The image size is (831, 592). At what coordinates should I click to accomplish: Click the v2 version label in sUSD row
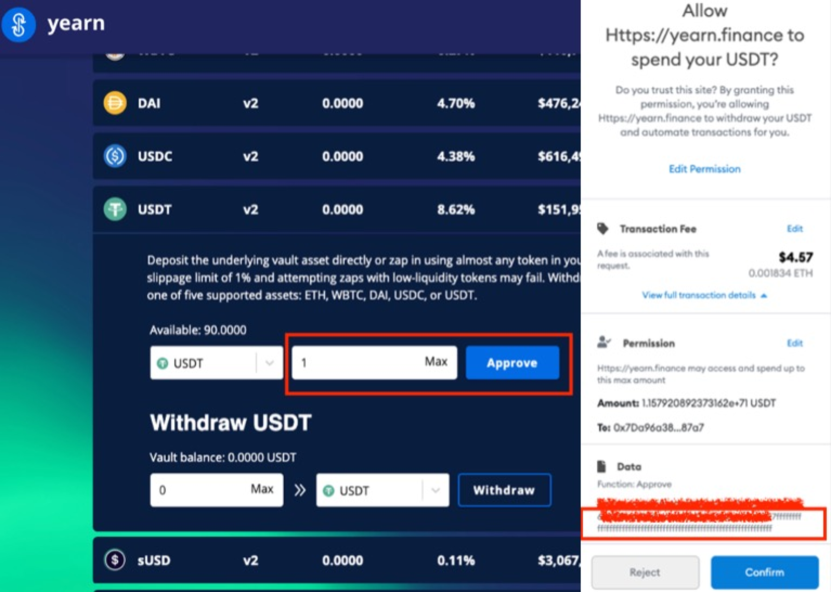pos(251,560)
